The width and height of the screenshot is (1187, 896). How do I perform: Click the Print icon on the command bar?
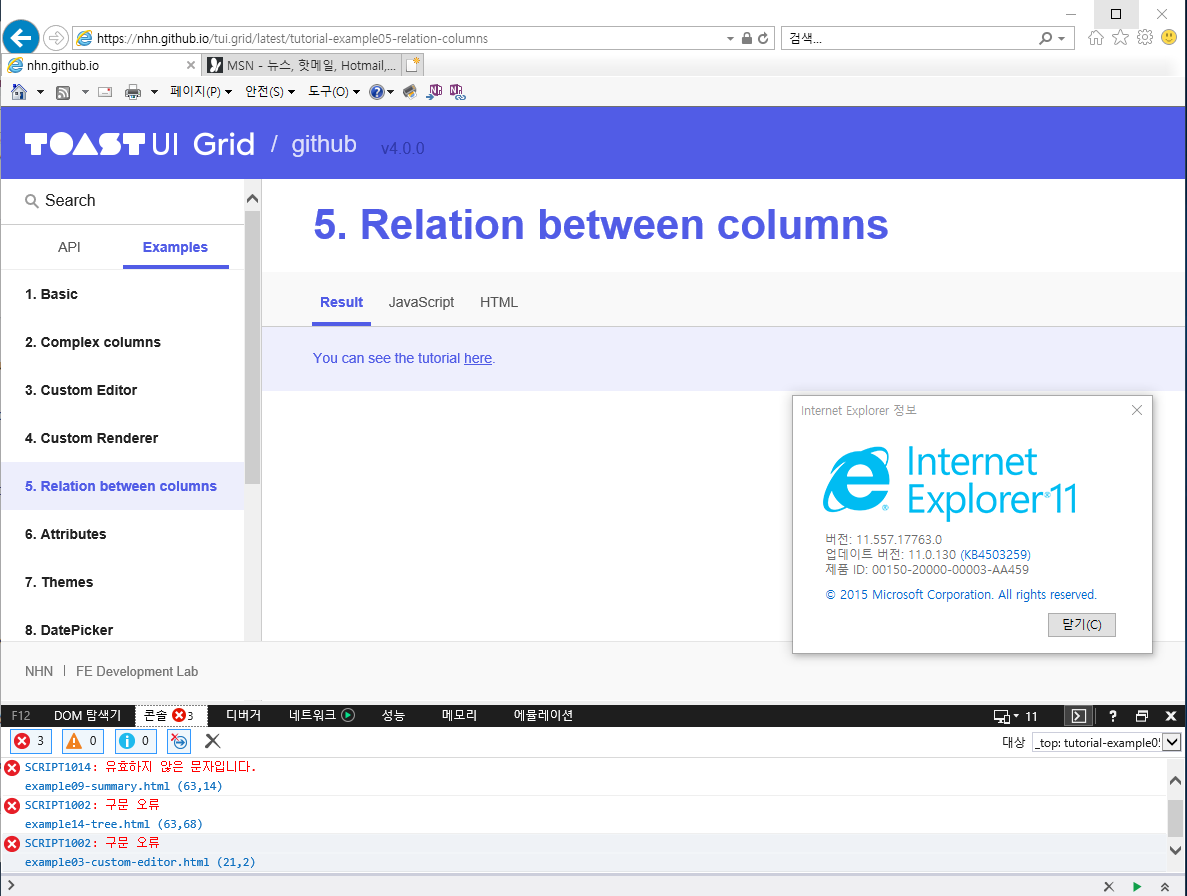coord(132,91)
